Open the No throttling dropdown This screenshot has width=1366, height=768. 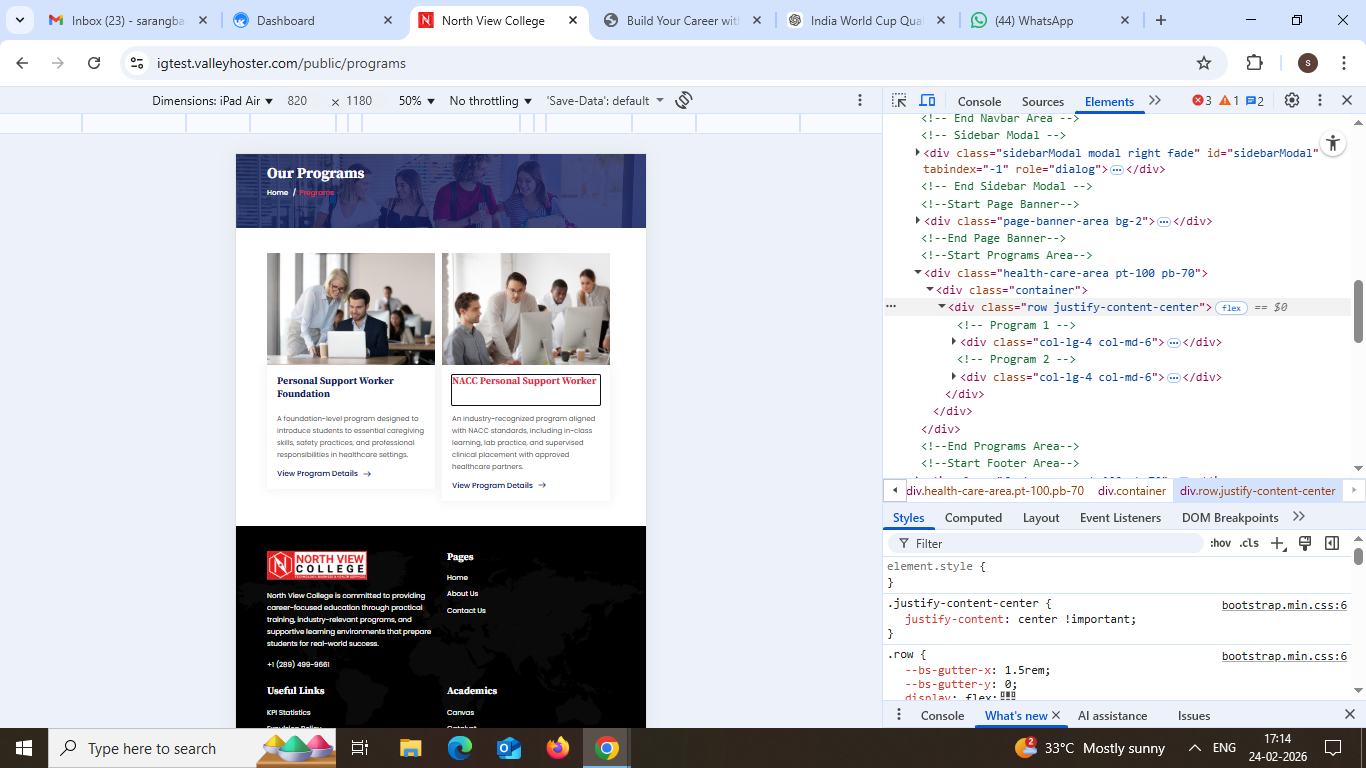491,101
